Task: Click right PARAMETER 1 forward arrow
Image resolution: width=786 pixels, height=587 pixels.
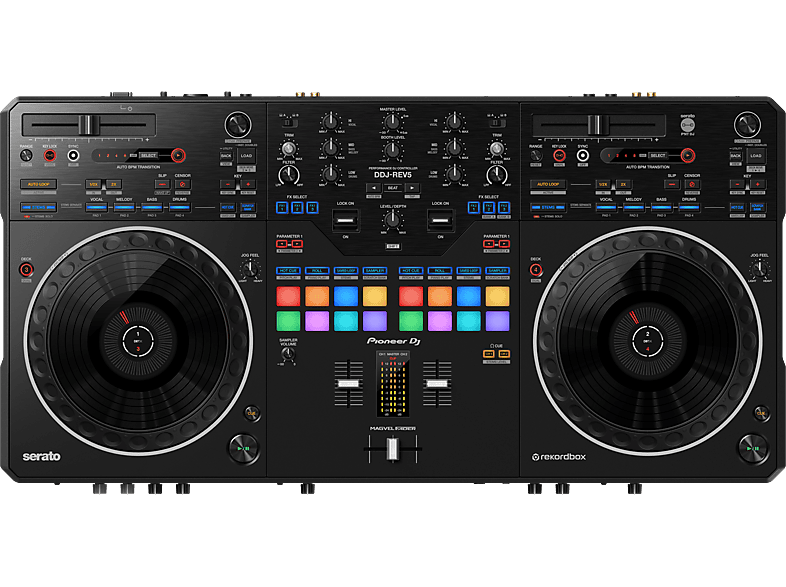Action: click(x=504, y=244)
